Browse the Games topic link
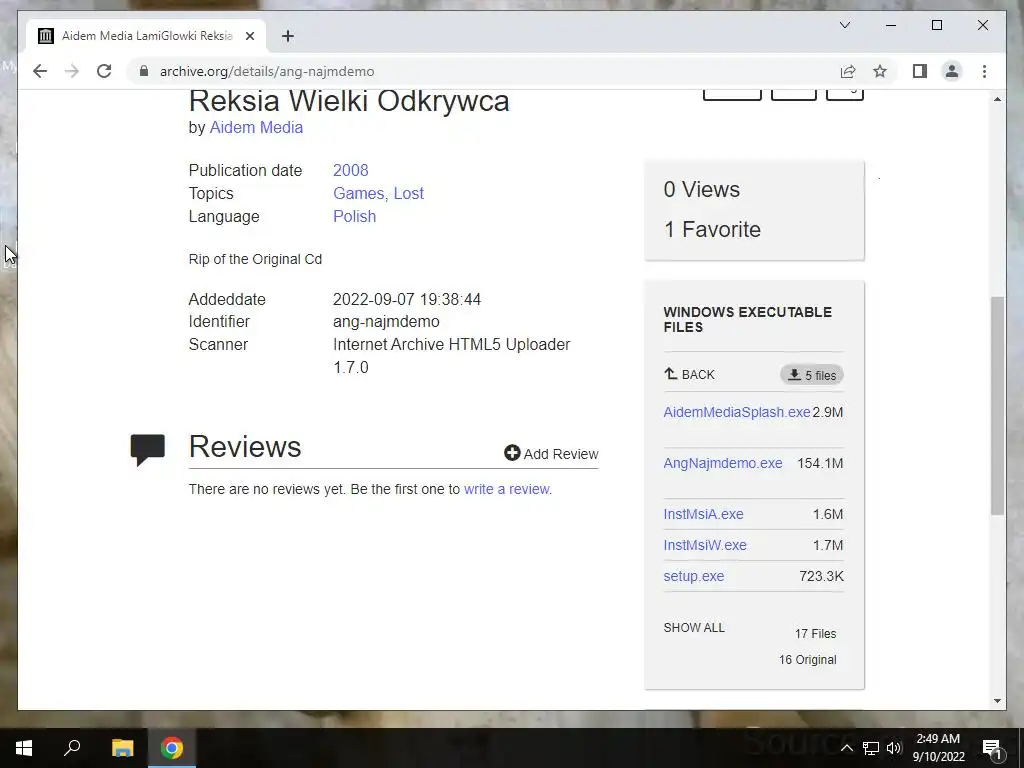1024x768 pixels. [359, 193]
